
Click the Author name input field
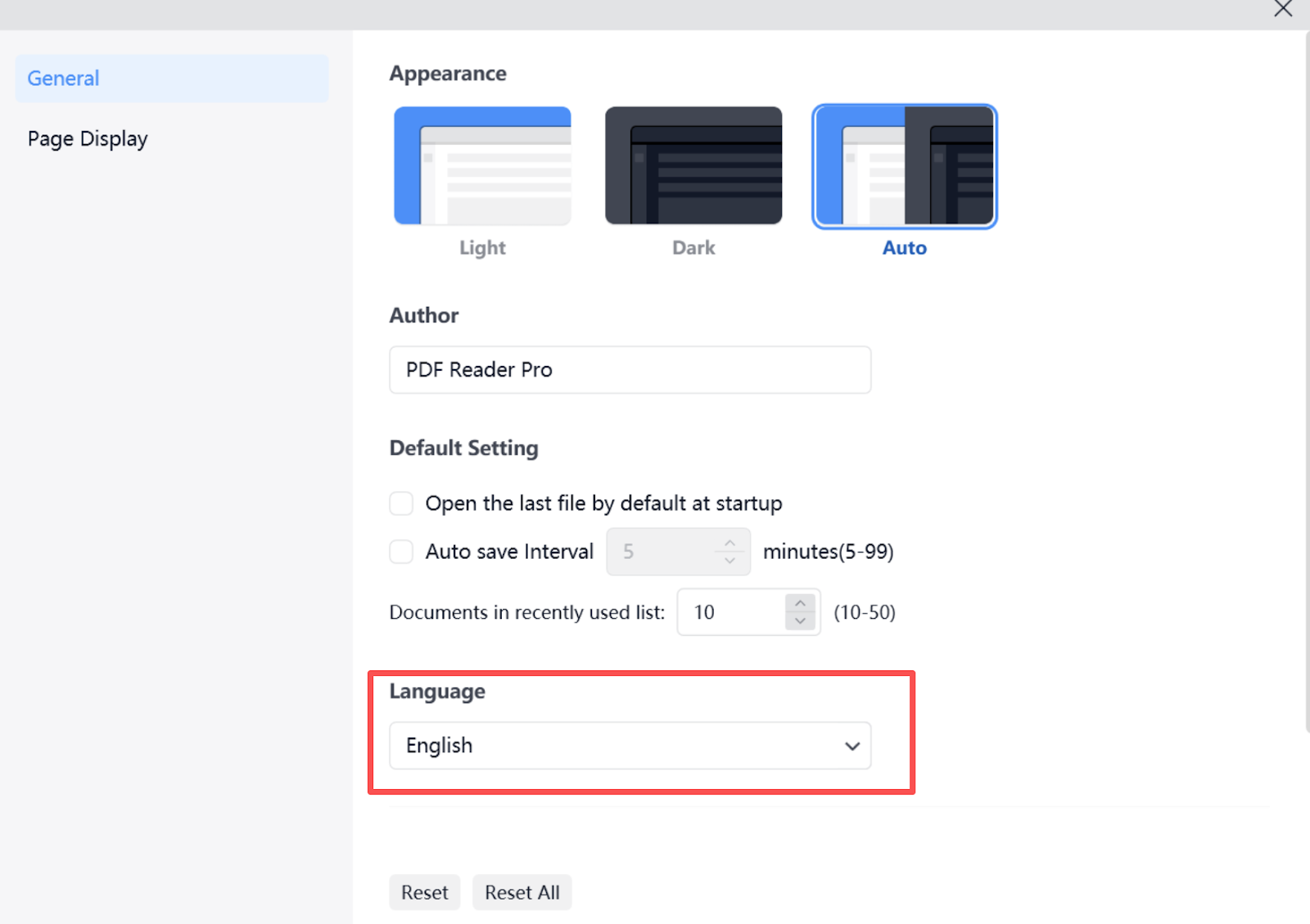click(x=630, y=370)
